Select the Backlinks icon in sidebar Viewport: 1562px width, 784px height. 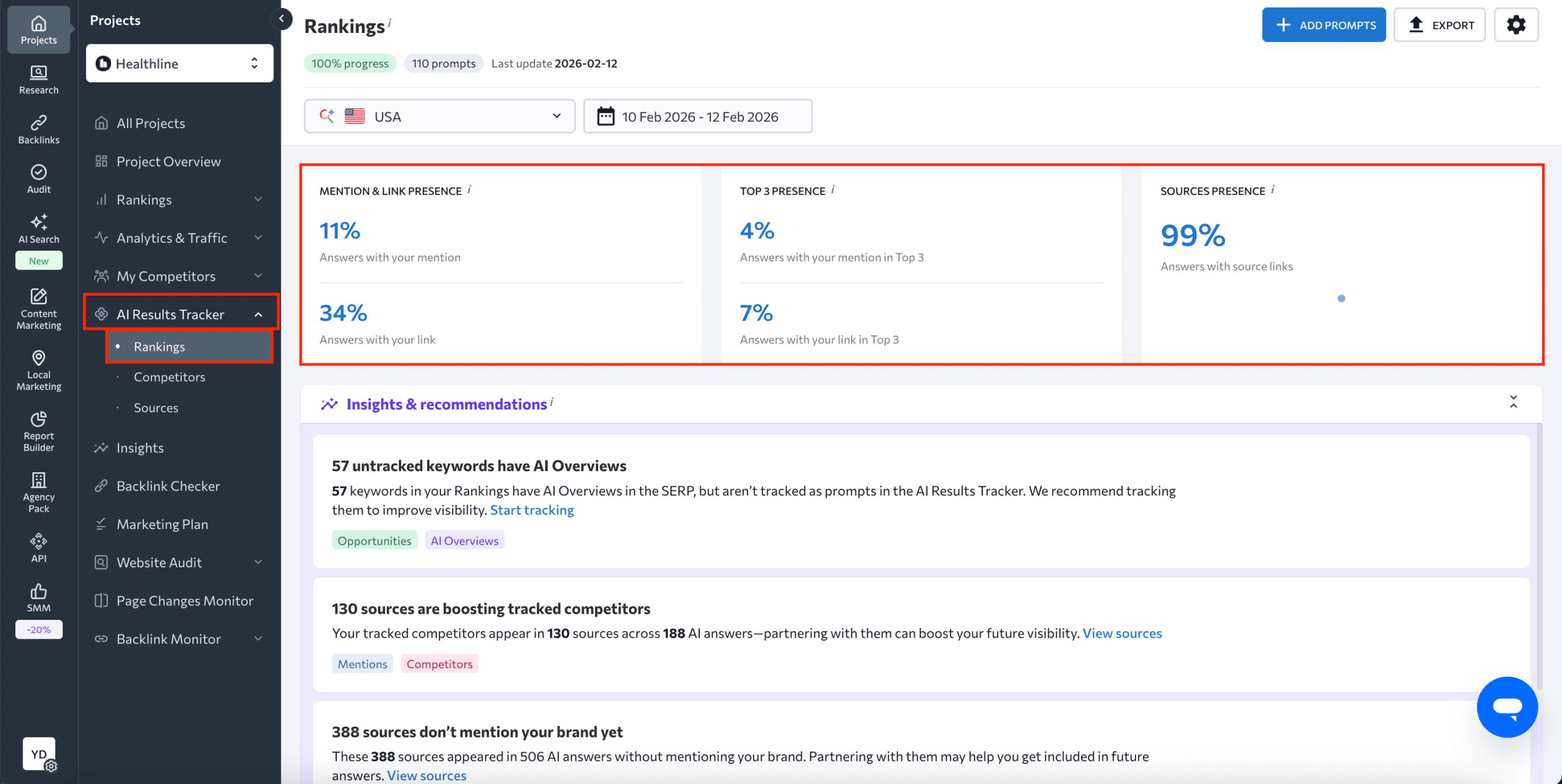[38, 129]
